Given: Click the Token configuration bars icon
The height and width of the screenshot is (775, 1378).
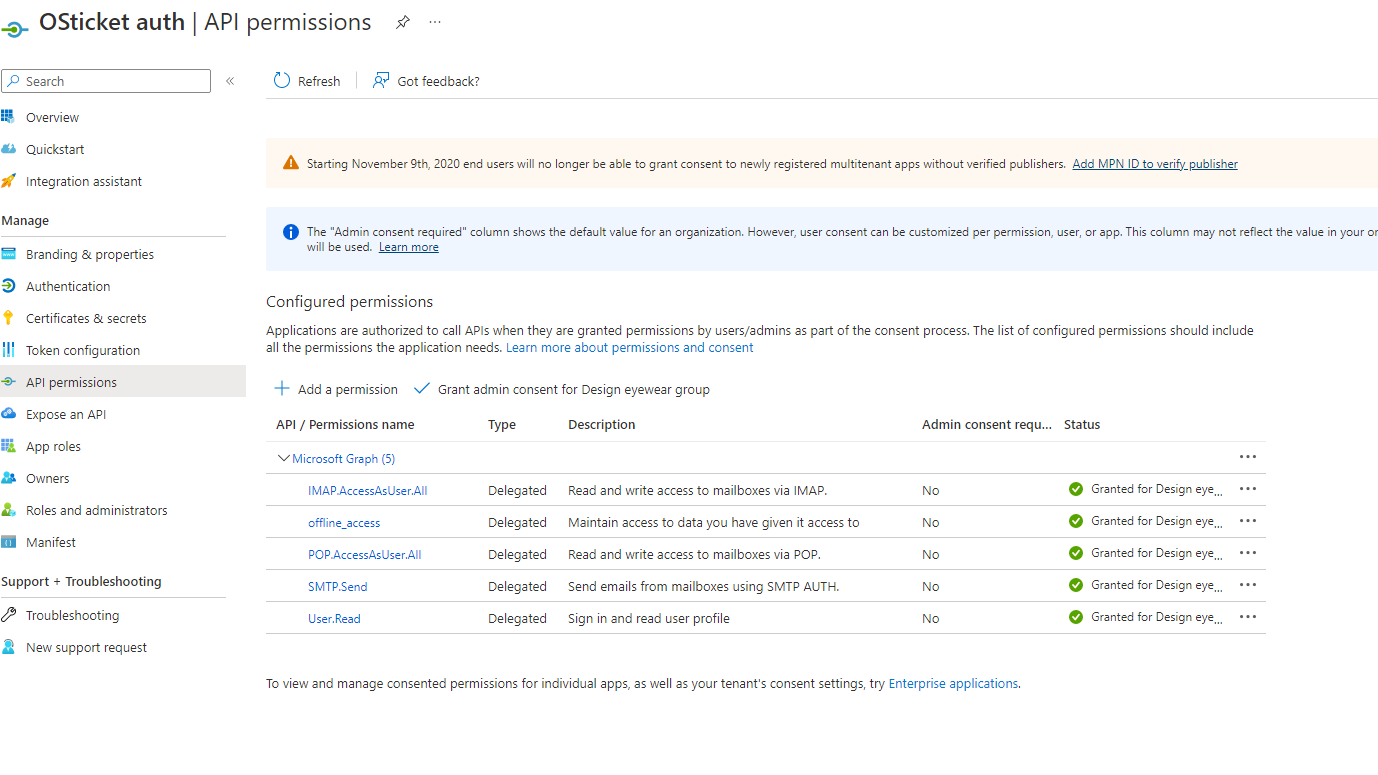Looking at the screenshot, I should coord(8,350).
